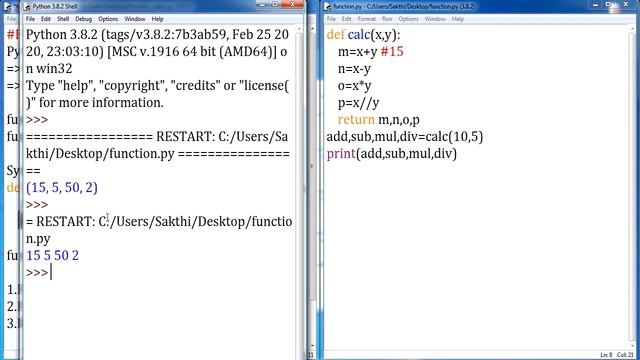Open Format menu in function.py editor
This screenshot has height=360, width=640.
coord(367,19)
